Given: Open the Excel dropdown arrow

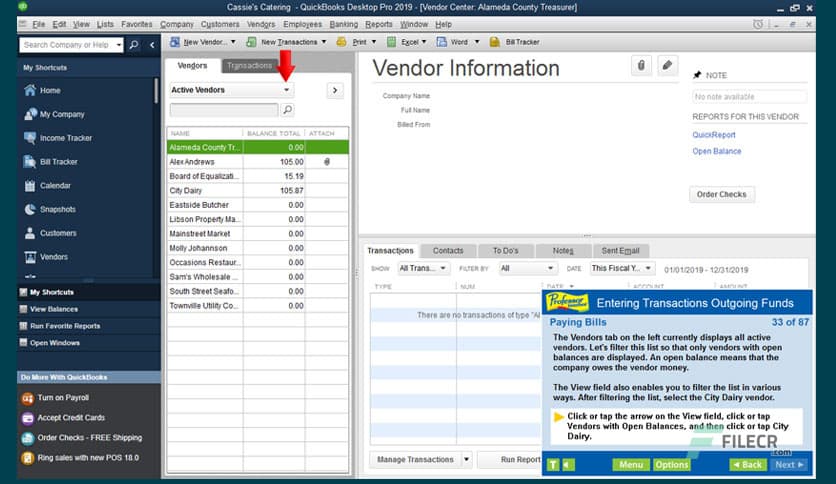Looking at the screenshot, I should click(424, 42).
